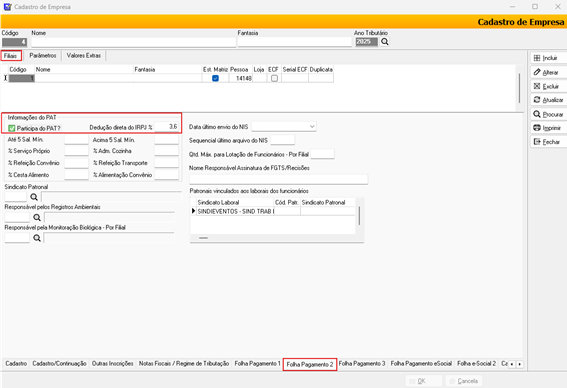Image resolution: width=567 pixels, height=388 pixels.
Task: Click the % Alimentação Convênio field
Action: 167,175
